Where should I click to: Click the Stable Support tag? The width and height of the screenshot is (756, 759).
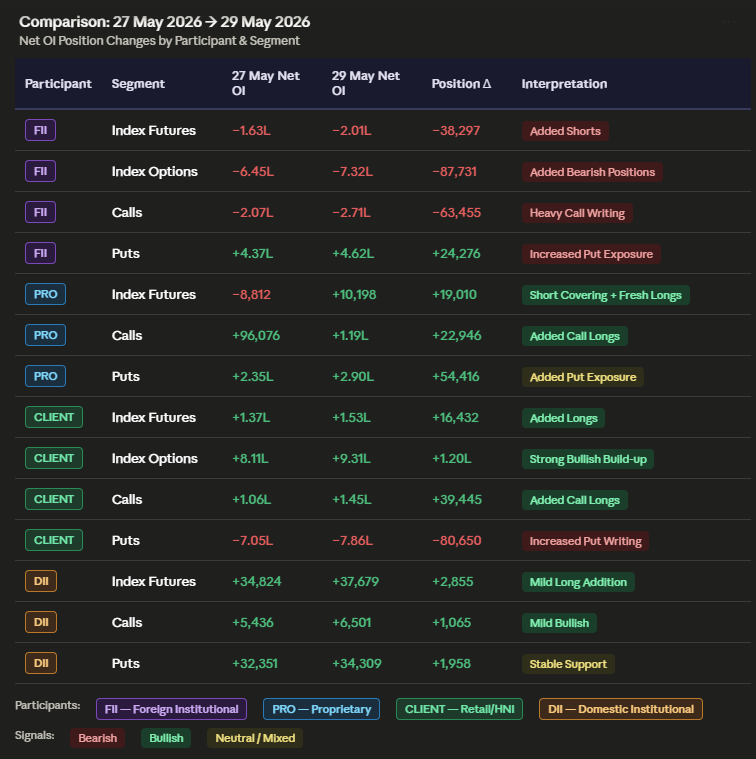pyautogui.click(x=568, y=664)
